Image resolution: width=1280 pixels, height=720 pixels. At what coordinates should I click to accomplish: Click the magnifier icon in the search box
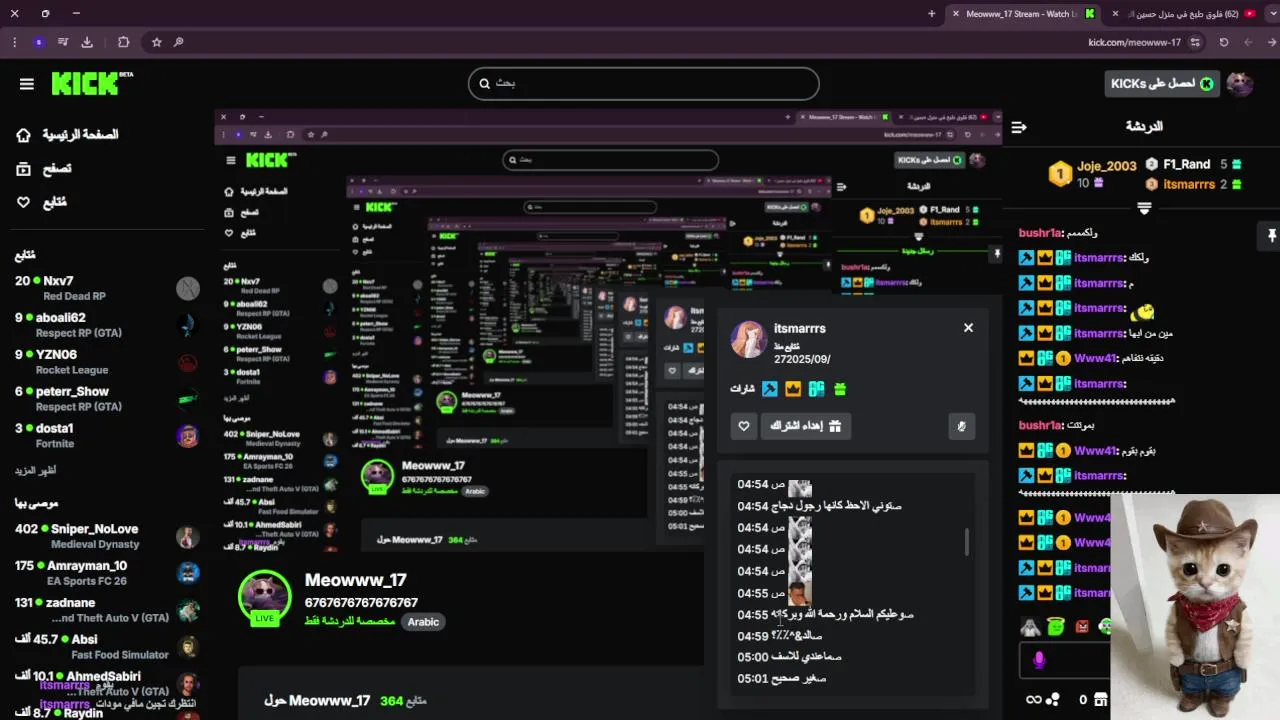tap(485, 84)
